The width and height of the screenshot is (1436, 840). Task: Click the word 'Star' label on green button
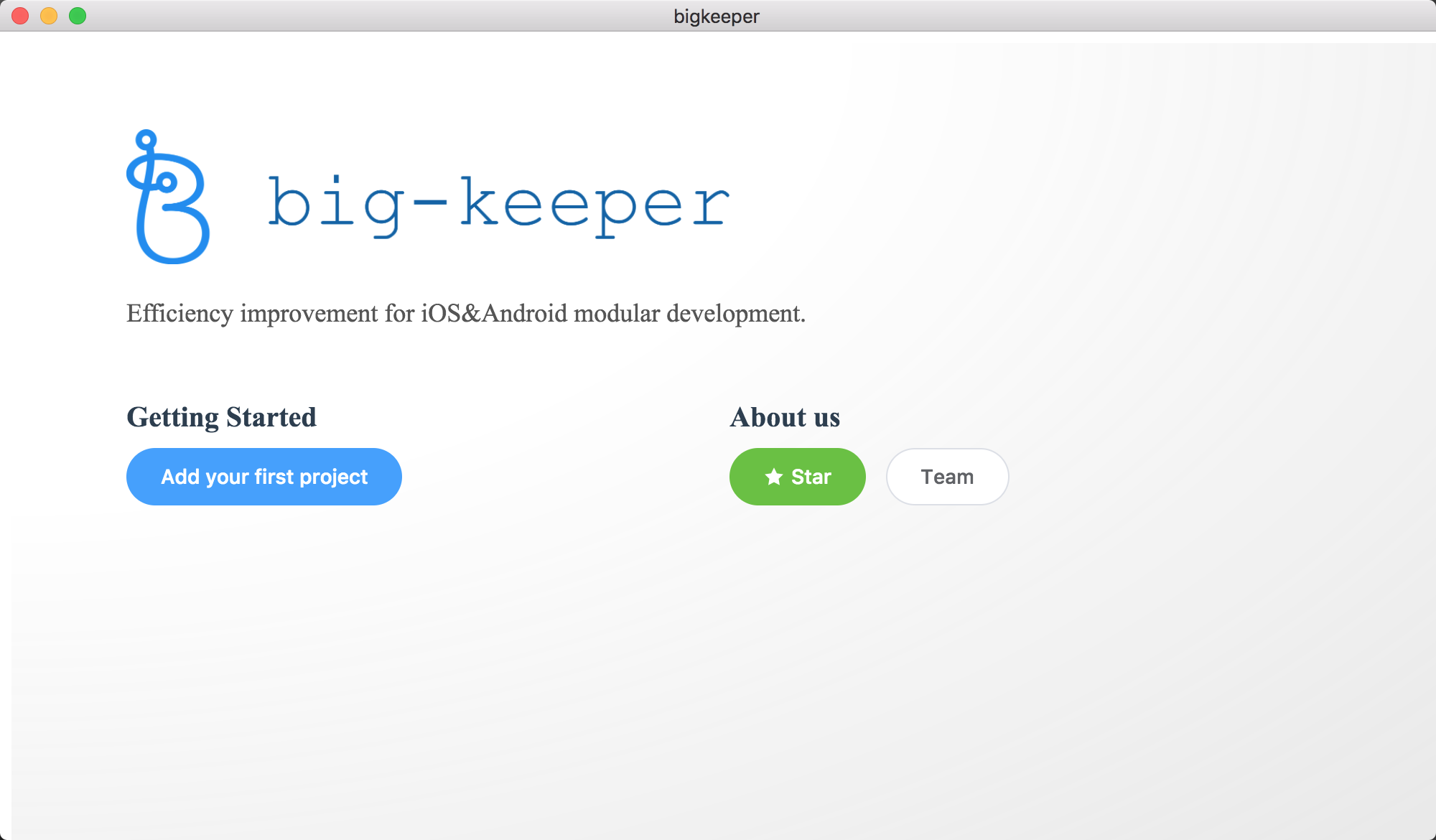coord(811,477)
